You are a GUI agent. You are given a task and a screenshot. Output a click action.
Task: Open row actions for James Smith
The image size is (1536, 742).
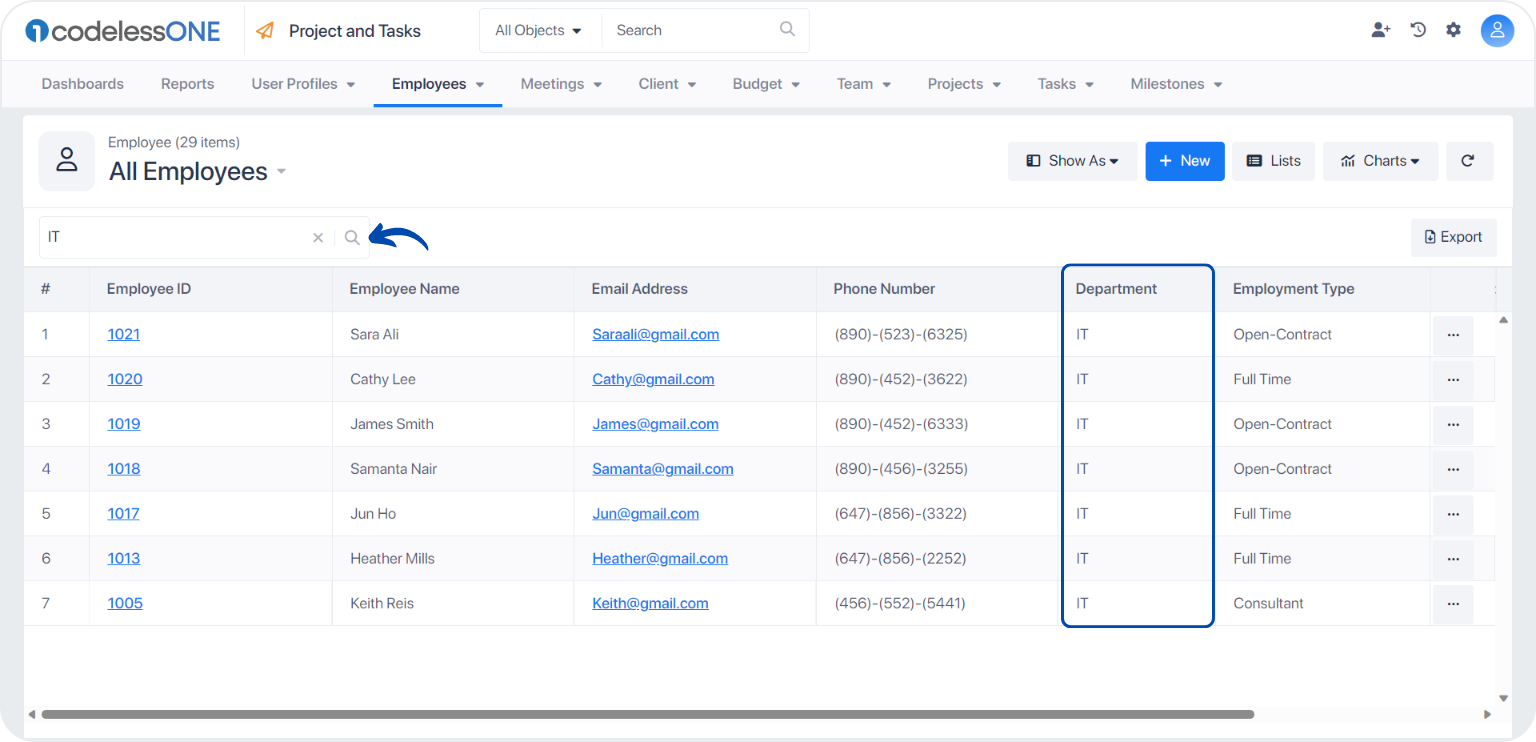tap(1453, 425)
